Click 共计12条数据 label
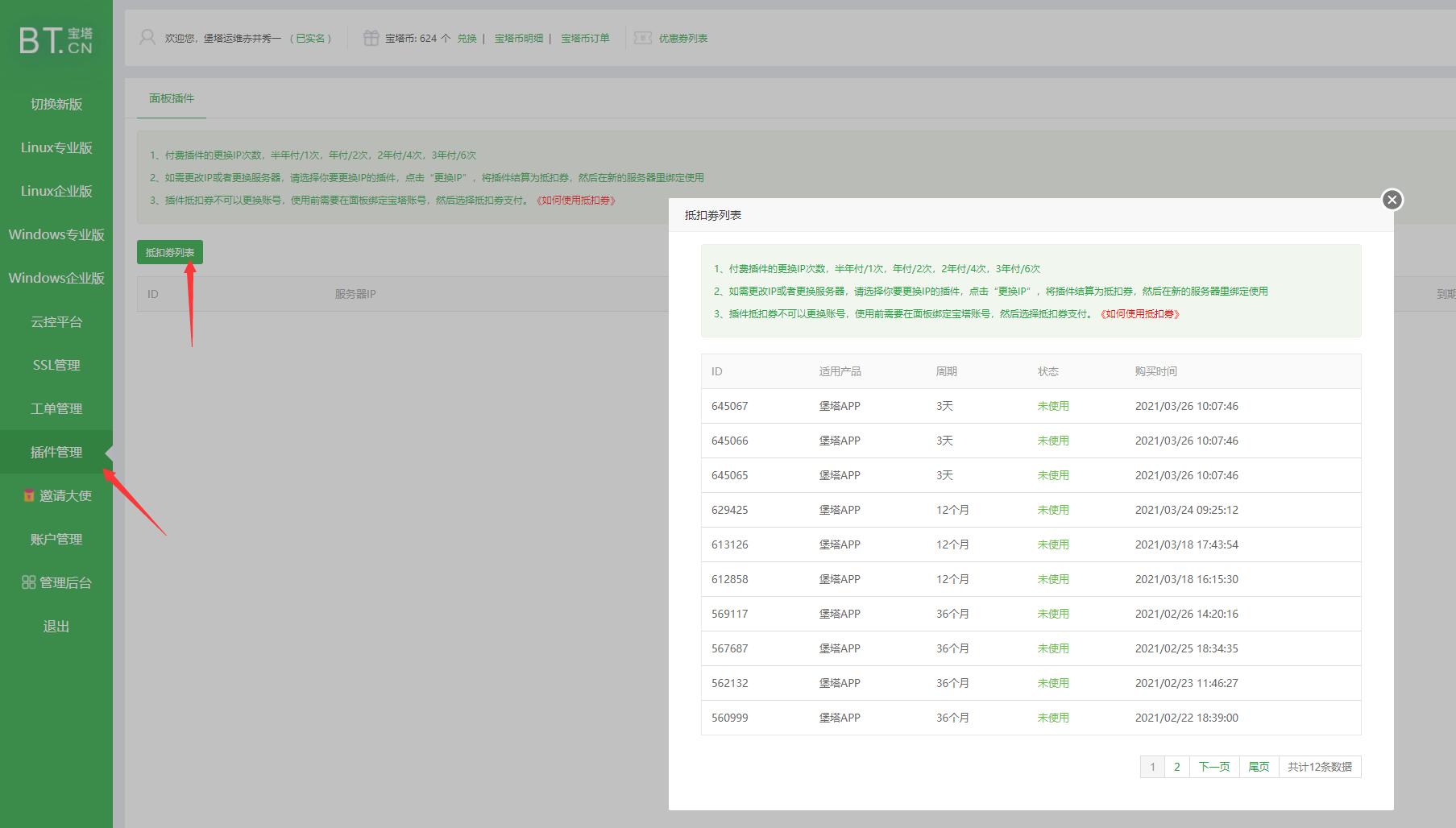This screenshot has width=1456, height=828. coord(1320,767)
